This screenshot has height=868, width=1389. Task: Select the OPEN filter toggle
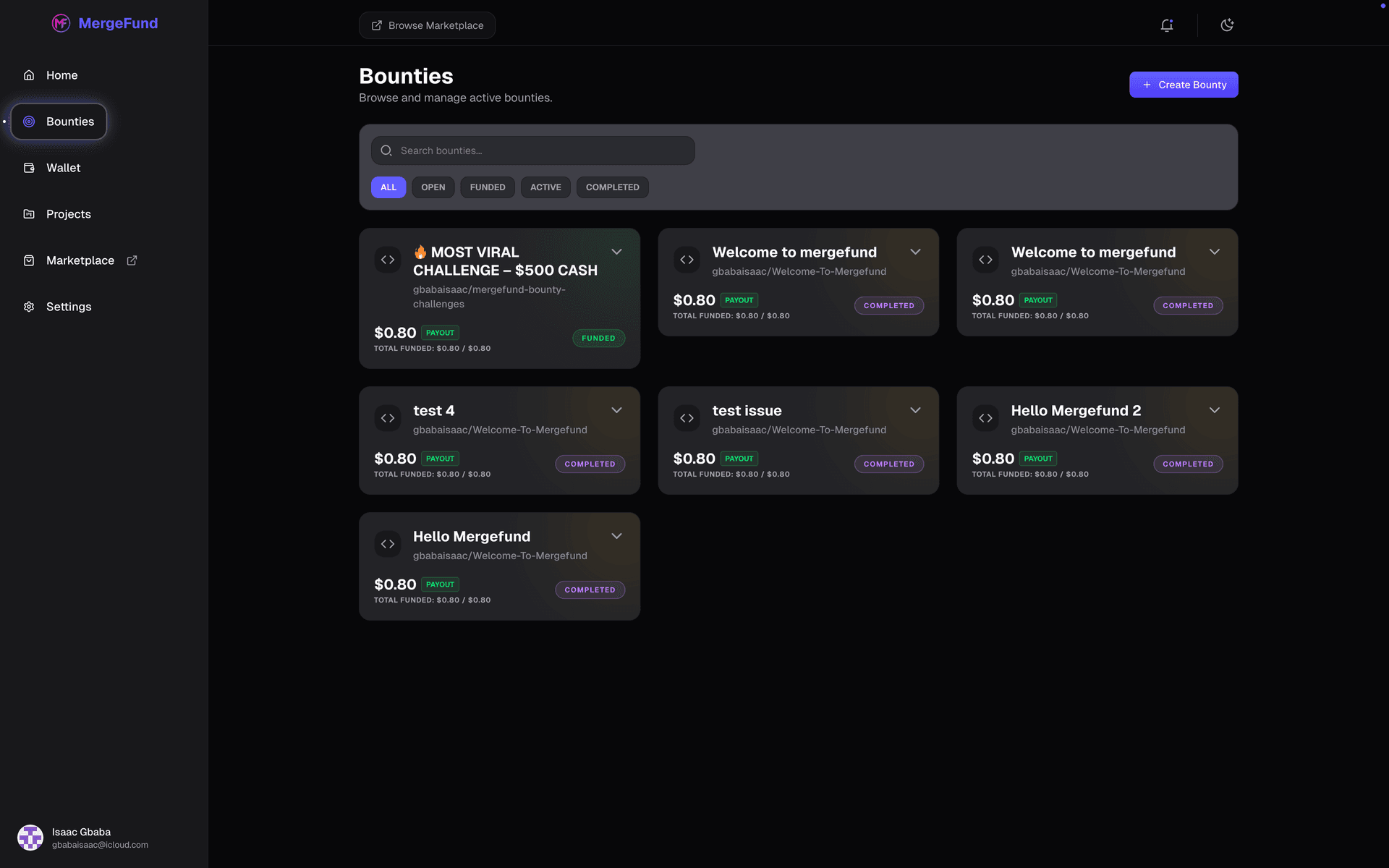pos(433,187)
